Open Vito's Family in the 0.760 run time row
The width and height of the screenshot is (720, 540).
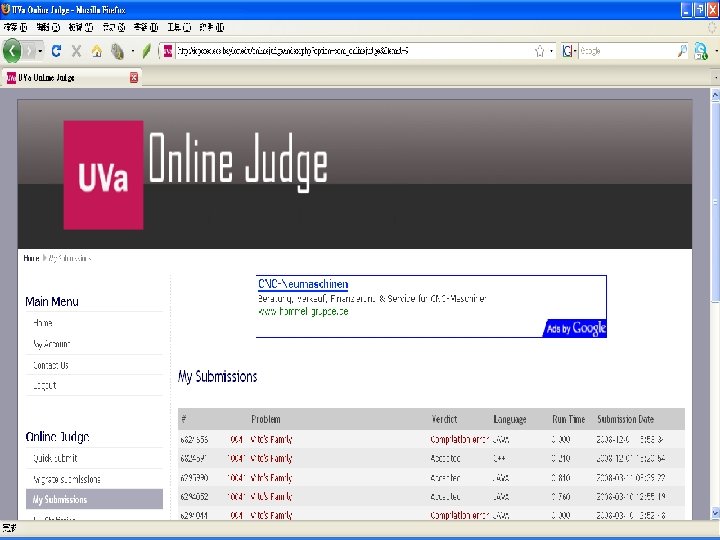[x=271, y=496]
